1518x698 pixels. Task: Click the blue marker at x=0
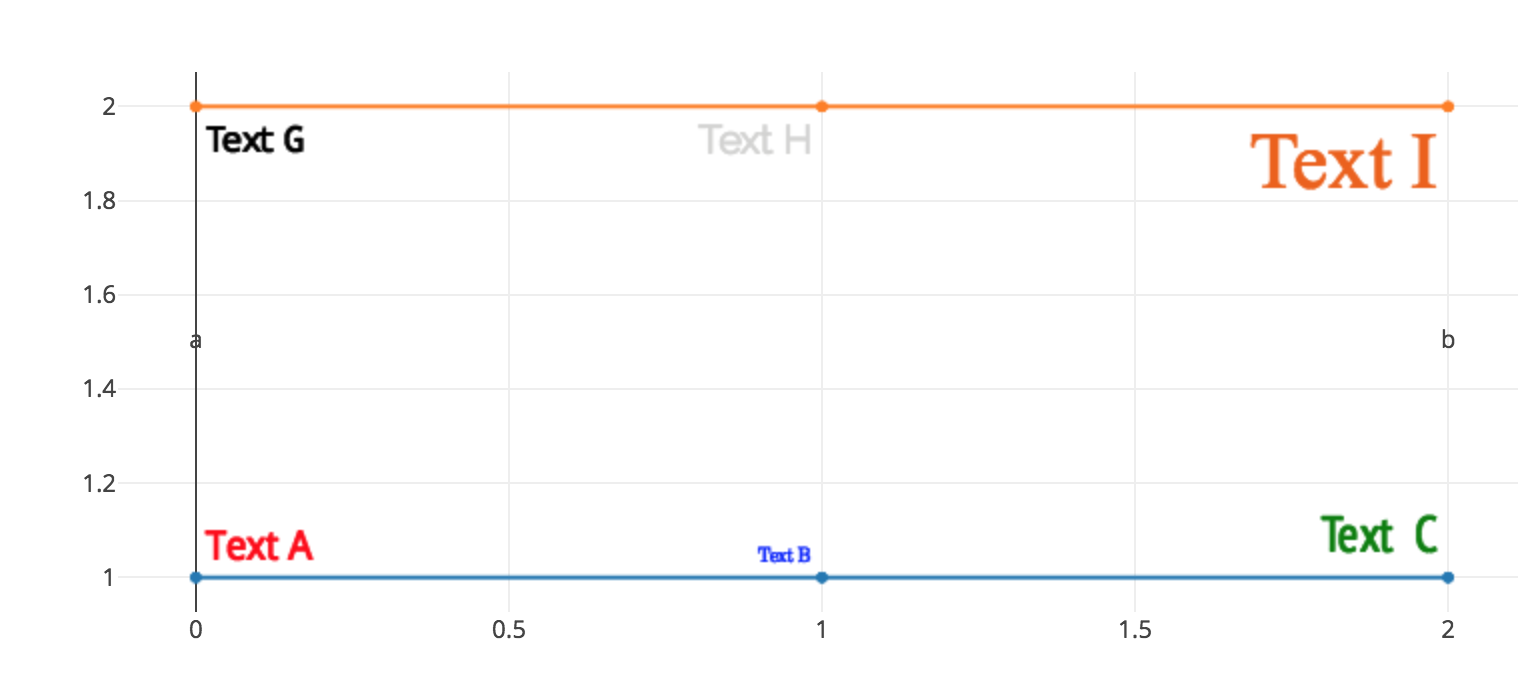click(x=196, y=577)
